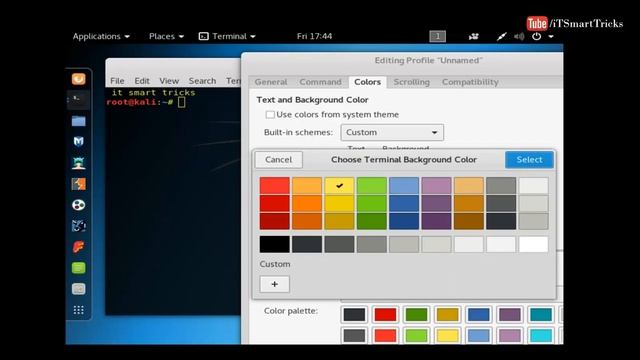This screenshot has height=360, width=640.
Task: Click the network status icon in top bar
Action: [502, 37]
